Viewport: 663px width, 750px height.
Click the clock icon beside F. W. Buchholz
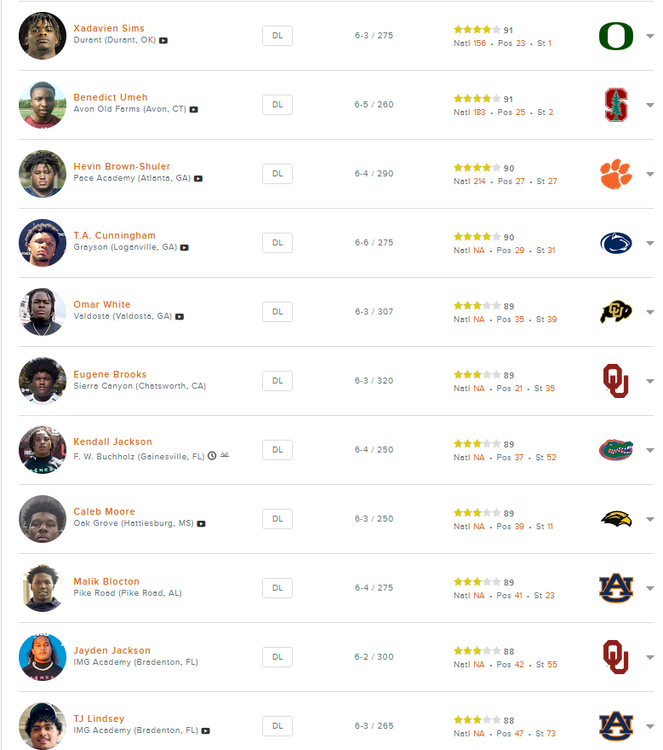pos(212,456)
